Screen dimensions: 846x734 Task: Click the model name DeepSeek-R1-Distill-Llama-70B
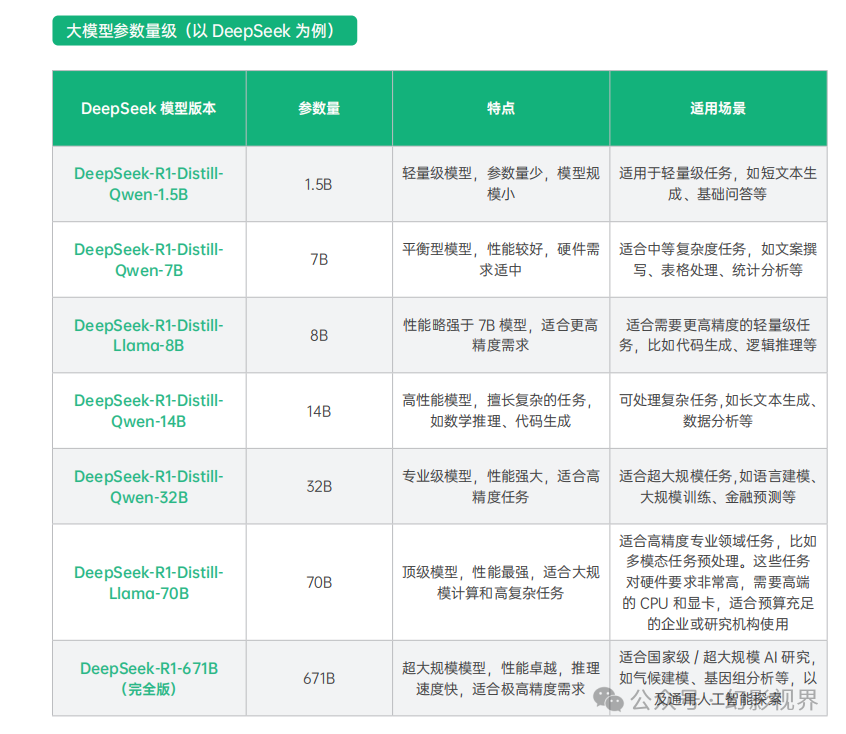click(149, 582)
